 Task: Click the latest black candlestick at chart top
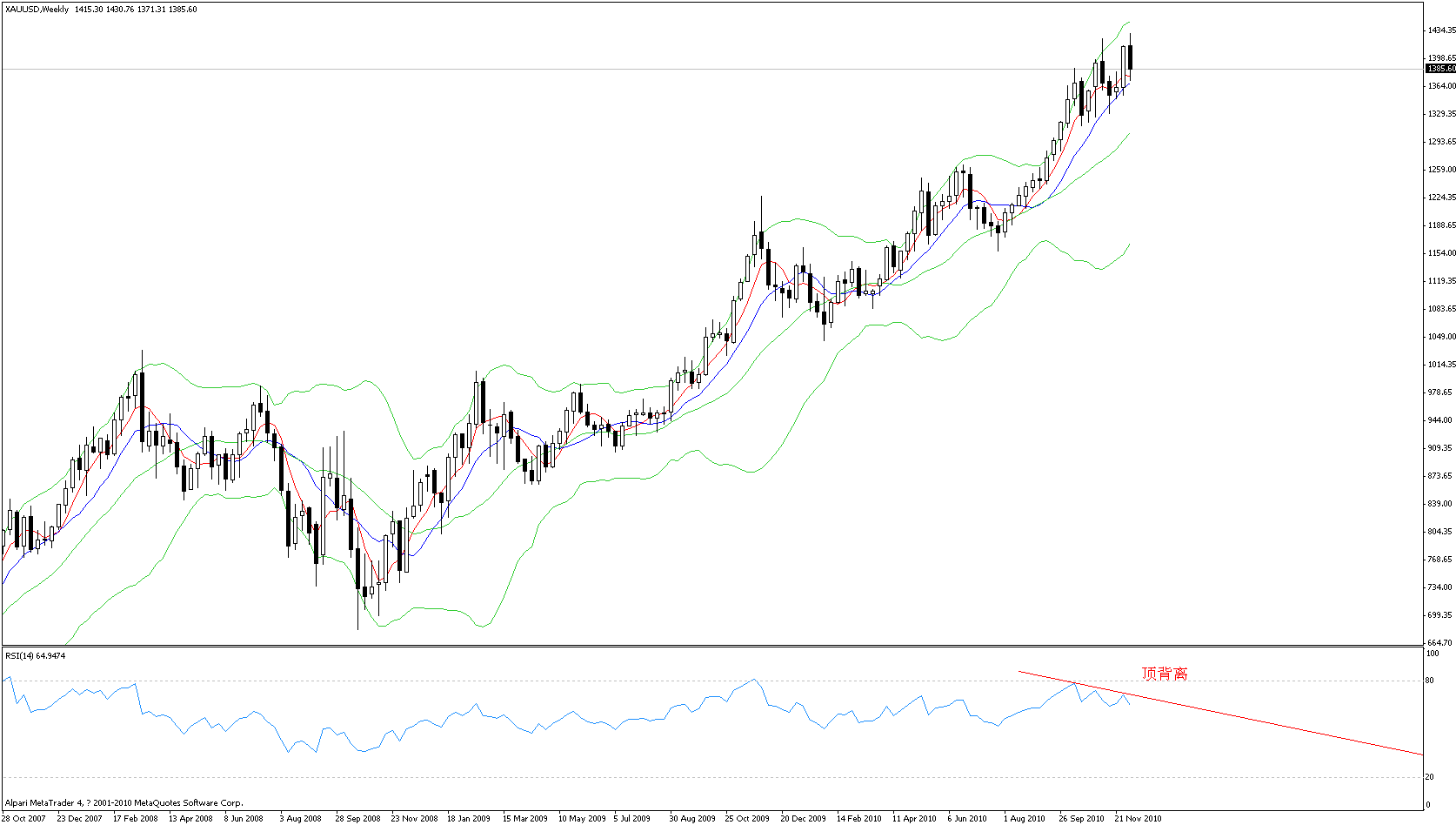[1131, 57]
